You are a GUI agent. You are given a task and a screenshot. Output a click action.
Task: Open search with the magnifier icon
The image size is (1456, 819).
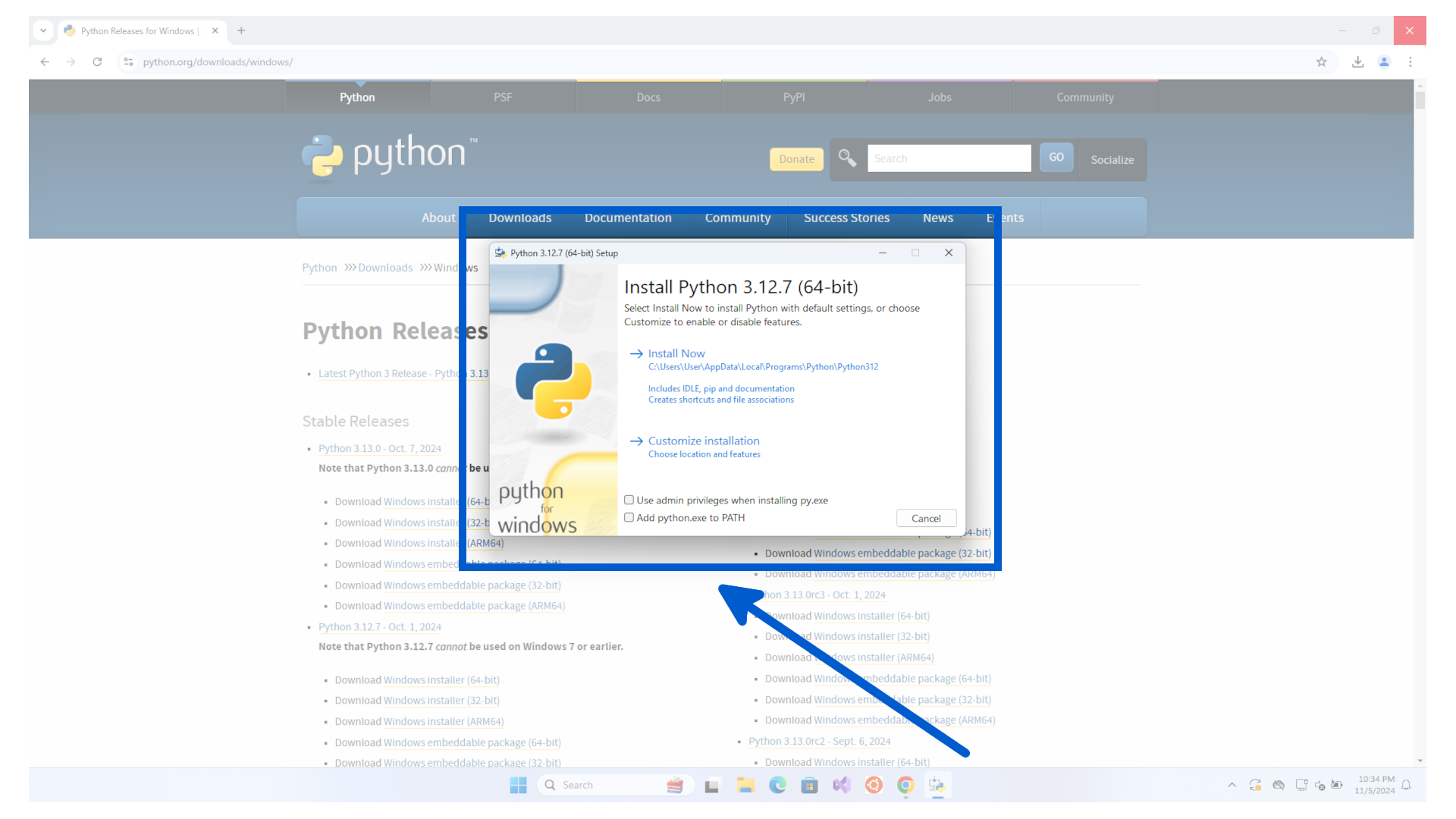847,158
